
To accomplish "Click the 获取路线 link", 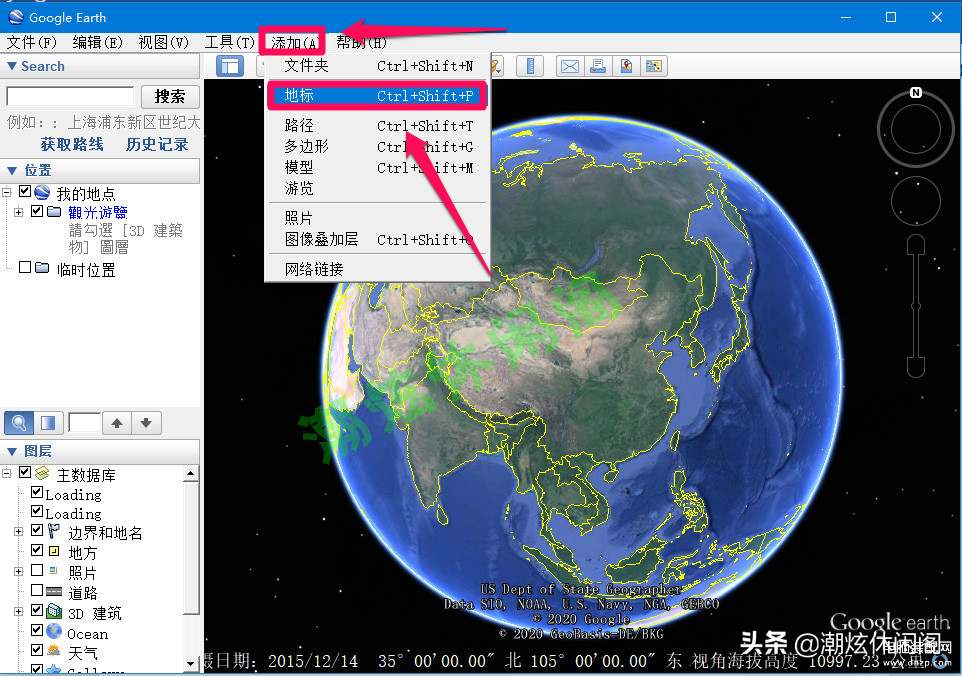I will [x=72, y=144].
